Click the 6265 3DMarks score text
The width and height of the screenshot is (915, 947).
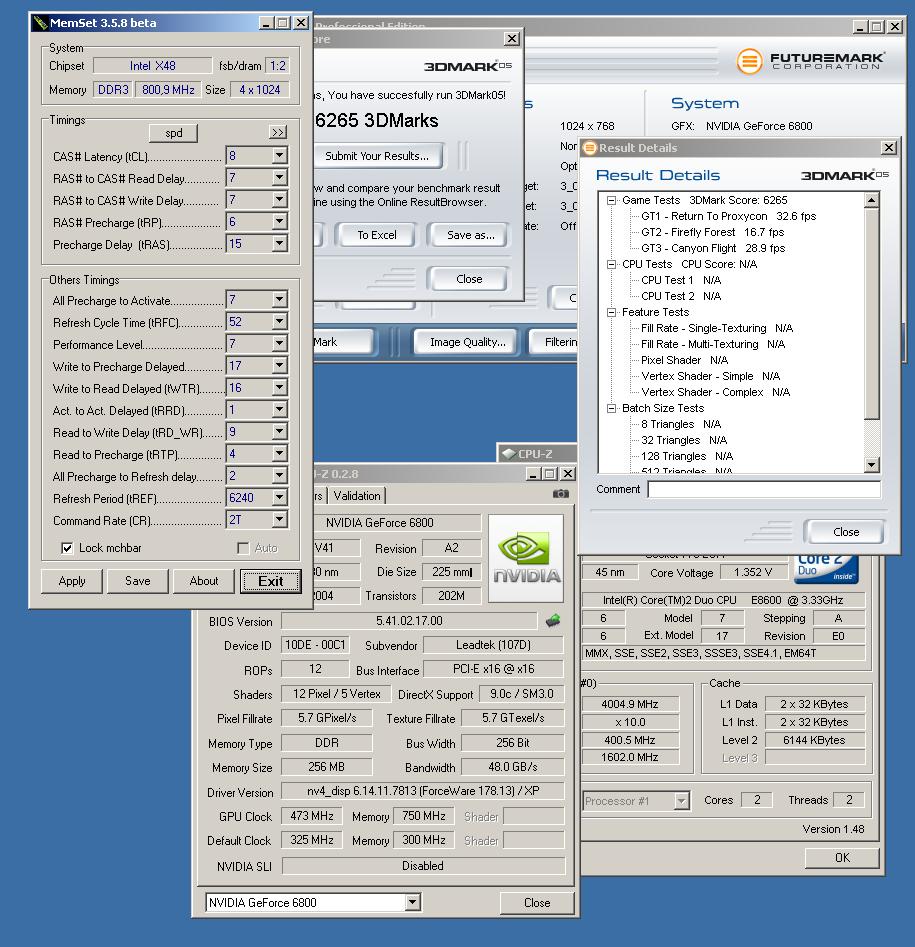pyautogui.click(x=377, y=120)
